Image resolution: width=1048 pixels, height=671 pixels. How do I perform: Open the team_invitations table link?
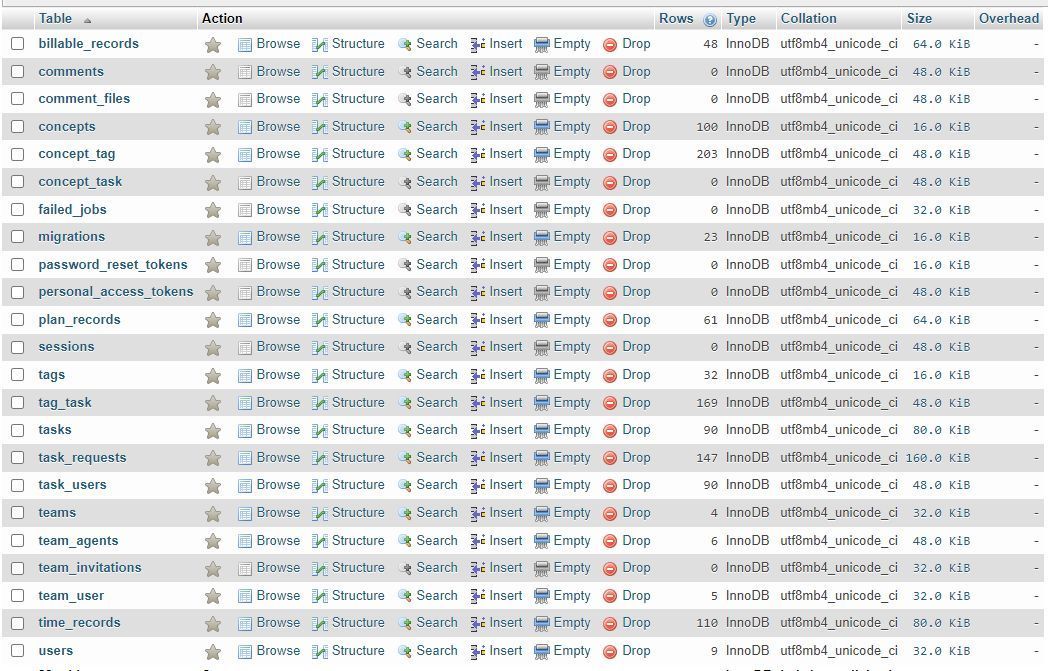tap(90, 567)
